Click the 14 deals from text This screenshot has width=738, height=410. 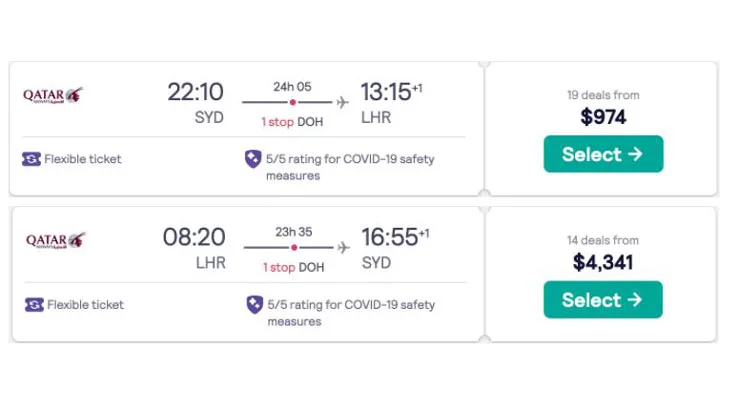(602, 240)
